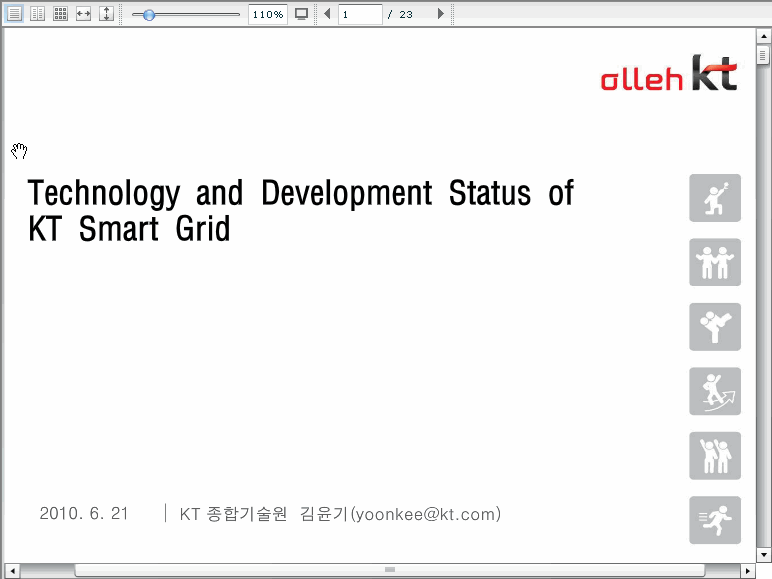Click the kicking figure icon tile
The width and height of the screenshot is (772, 579).
[x=715, y=327]
